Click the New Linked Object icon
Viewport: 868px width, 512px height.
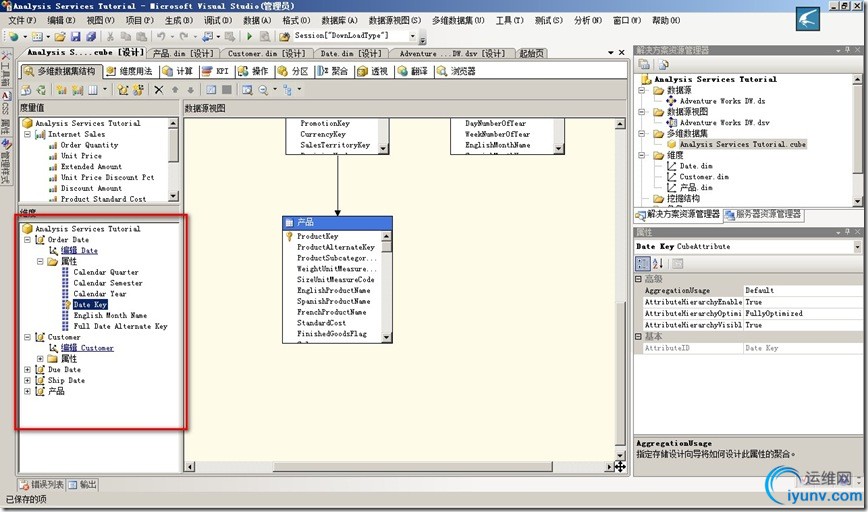138,90
